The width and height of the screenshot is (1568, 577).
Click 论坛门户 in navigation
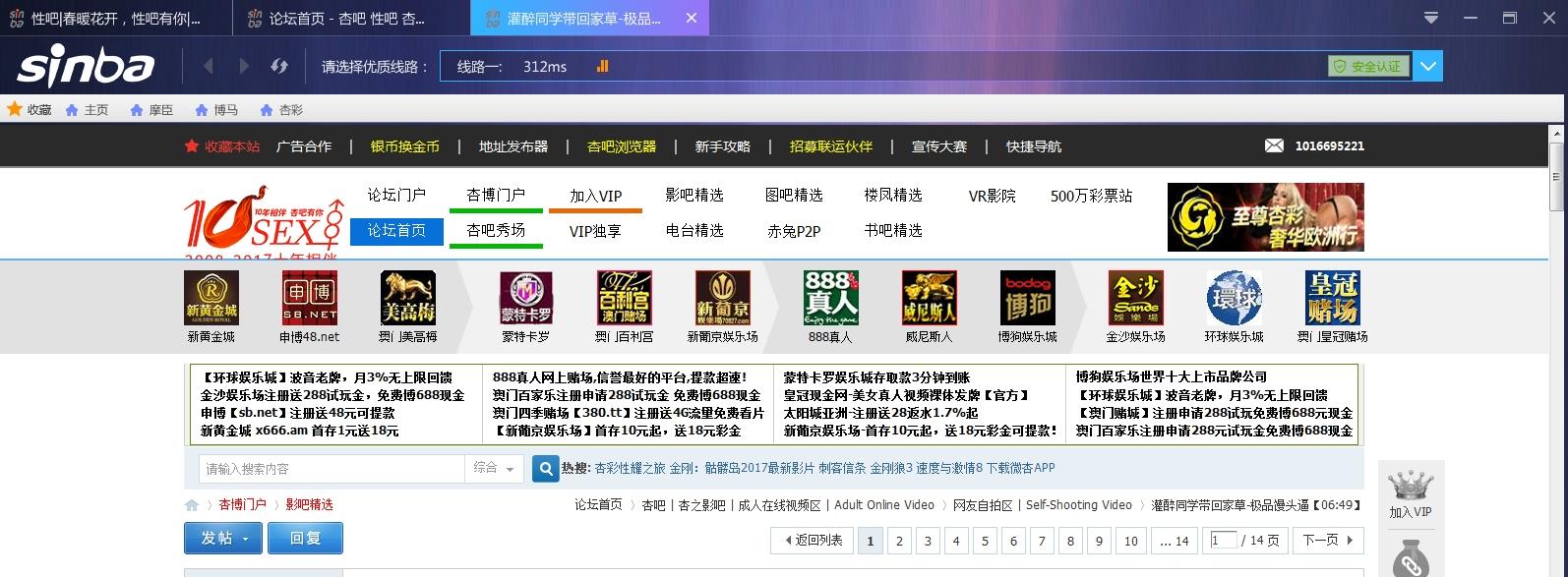(x=397, y=195)
